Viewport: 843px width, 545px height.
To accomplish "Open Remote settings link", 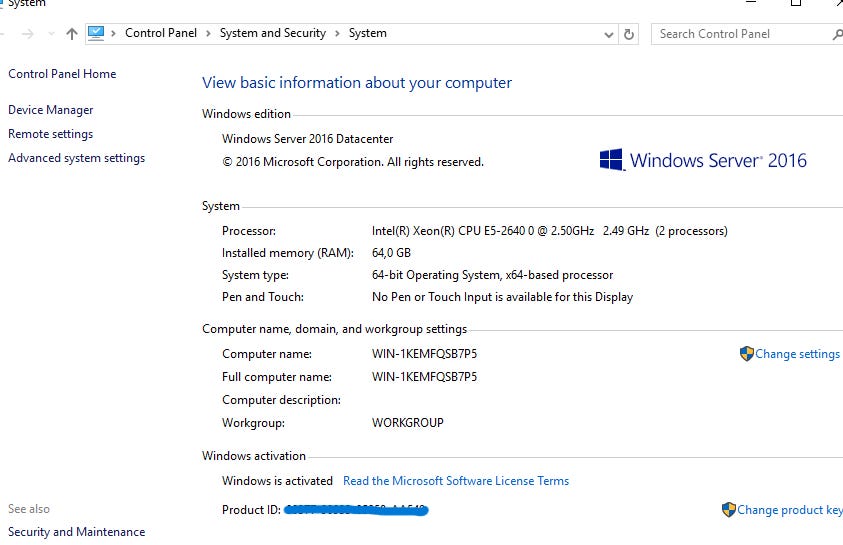I will pyautogui.click(x=50, y=134).
